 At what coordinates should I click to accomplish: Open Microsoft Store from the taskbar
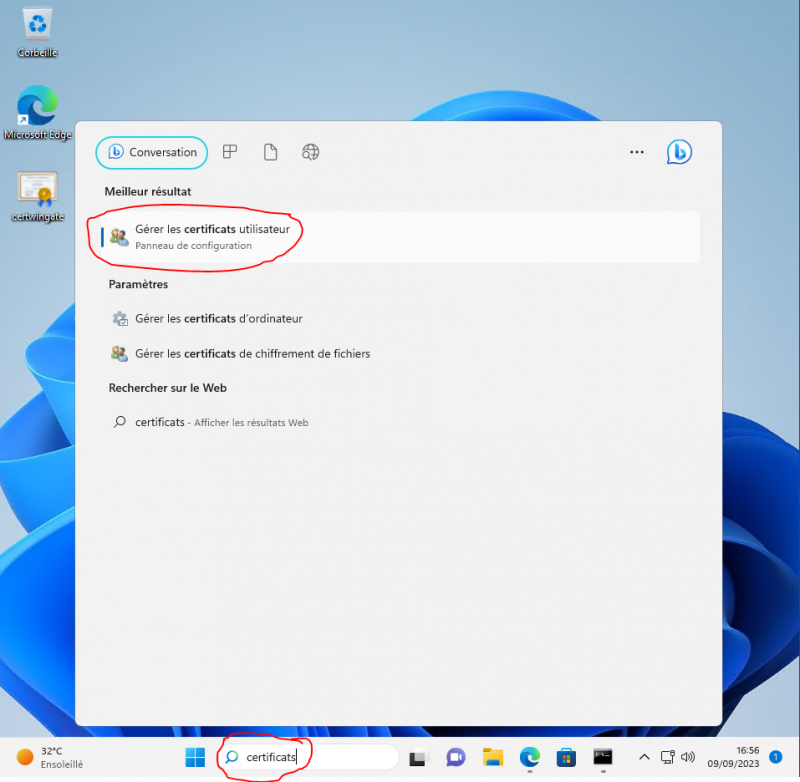click(x=566, y=757)
